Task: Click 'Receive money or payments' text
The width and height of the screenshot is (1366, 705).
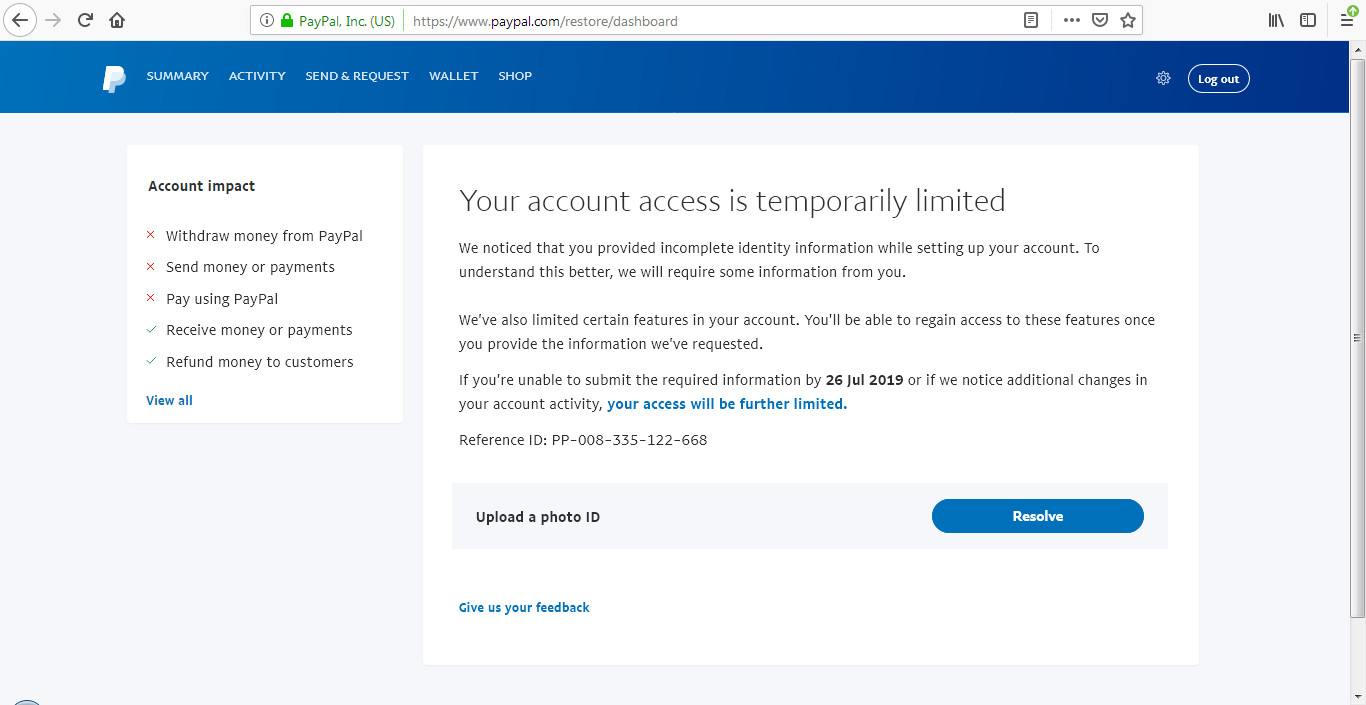Action: tap(259, 330)
